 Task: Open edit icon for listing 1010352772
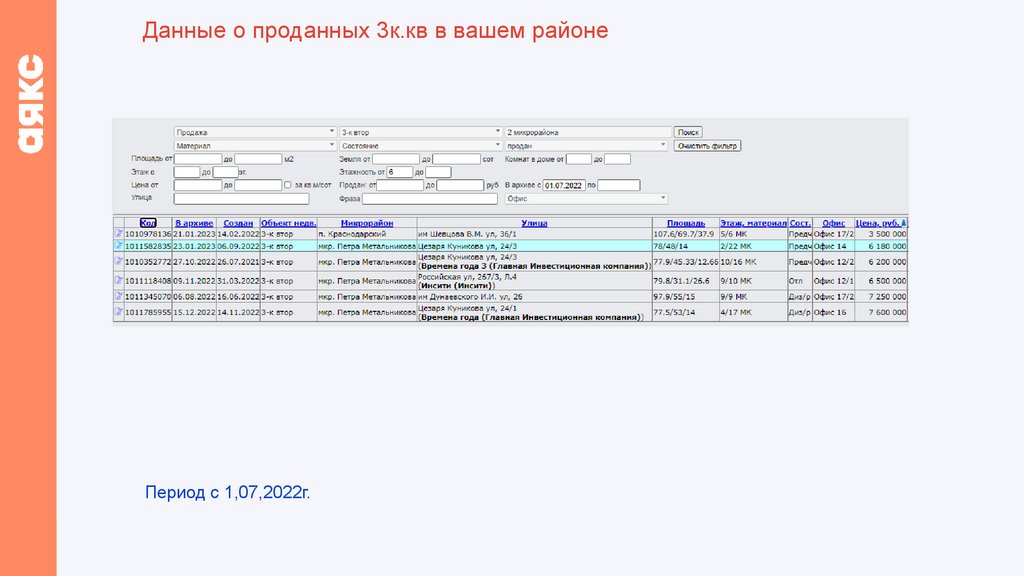(x=119, y=261)
